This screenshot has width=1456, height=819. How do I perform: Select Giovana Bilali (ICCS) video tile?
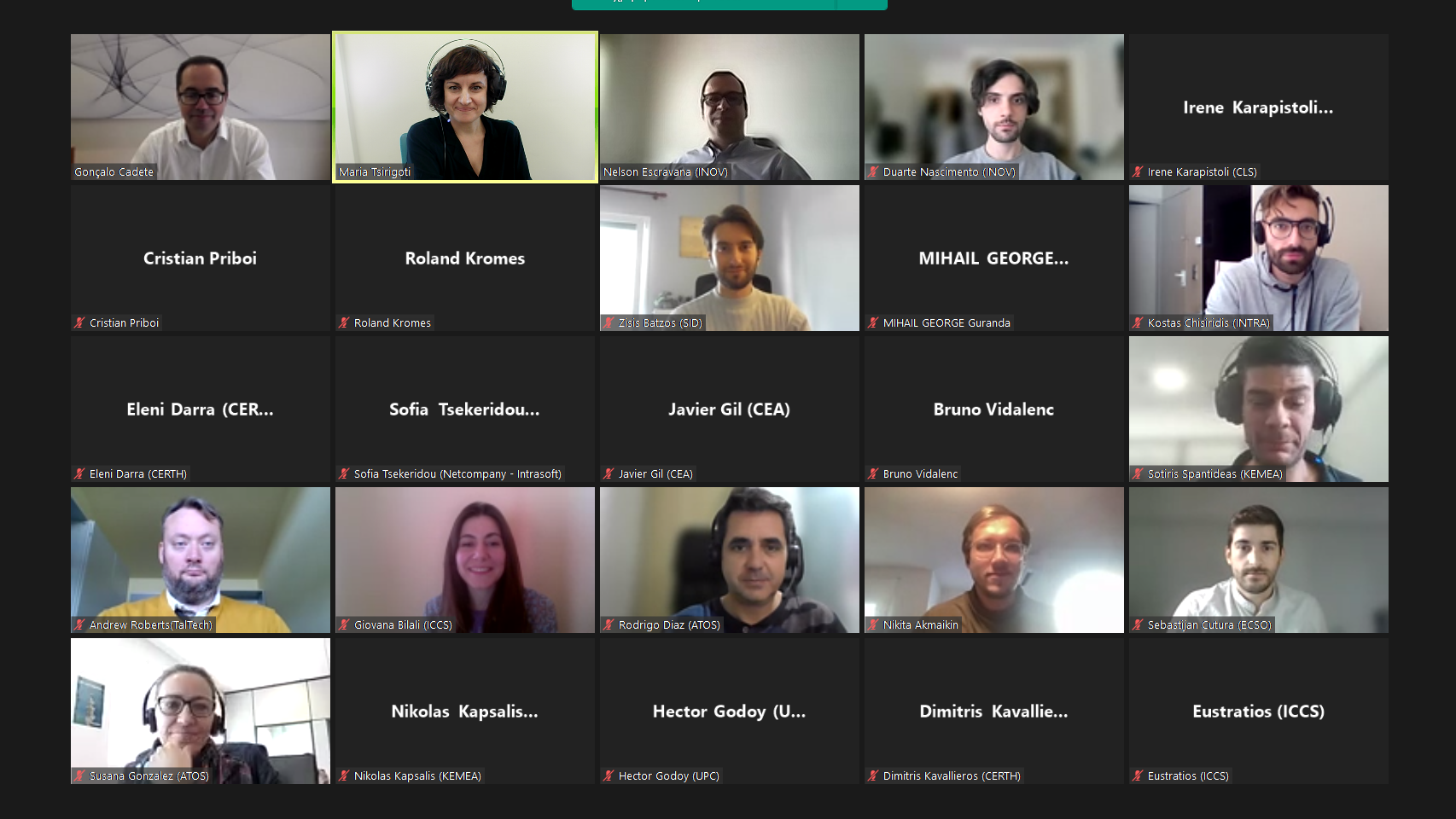click(465, 560)
